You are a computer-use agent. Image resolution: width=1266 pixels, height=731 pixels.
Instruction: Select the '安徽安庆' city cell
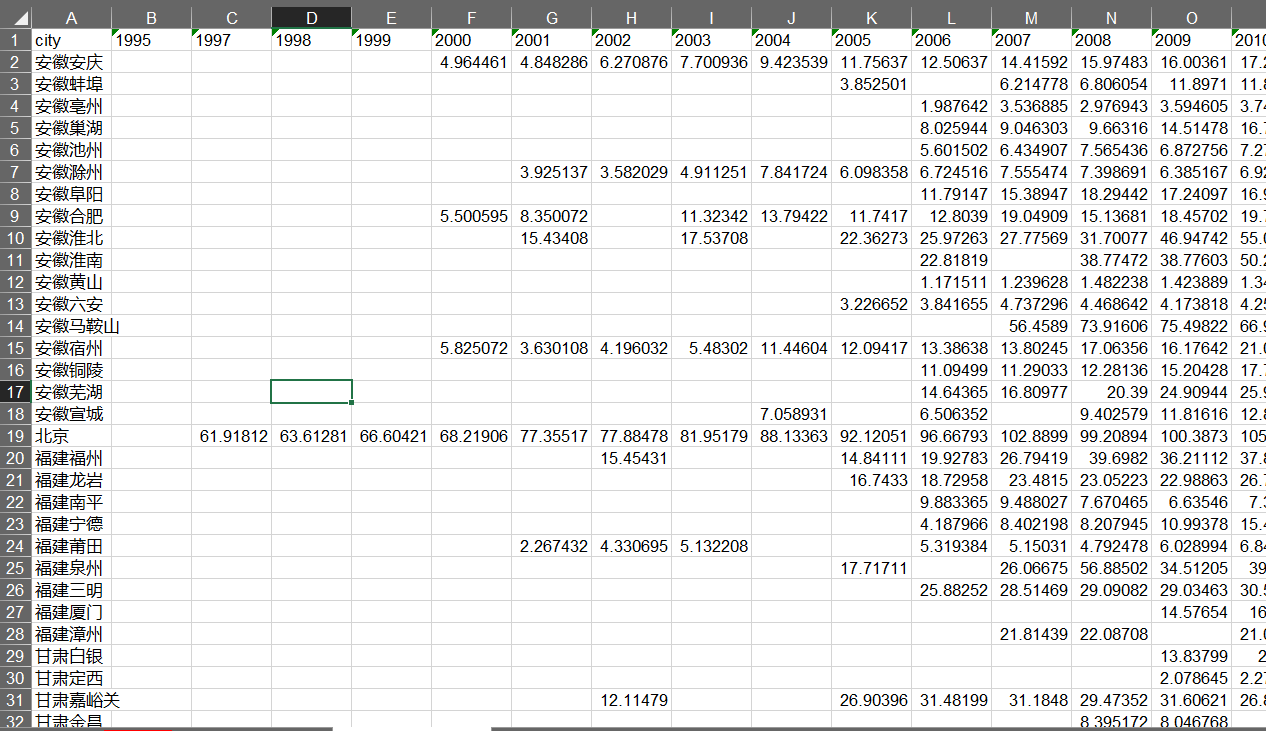coord(71,62)
